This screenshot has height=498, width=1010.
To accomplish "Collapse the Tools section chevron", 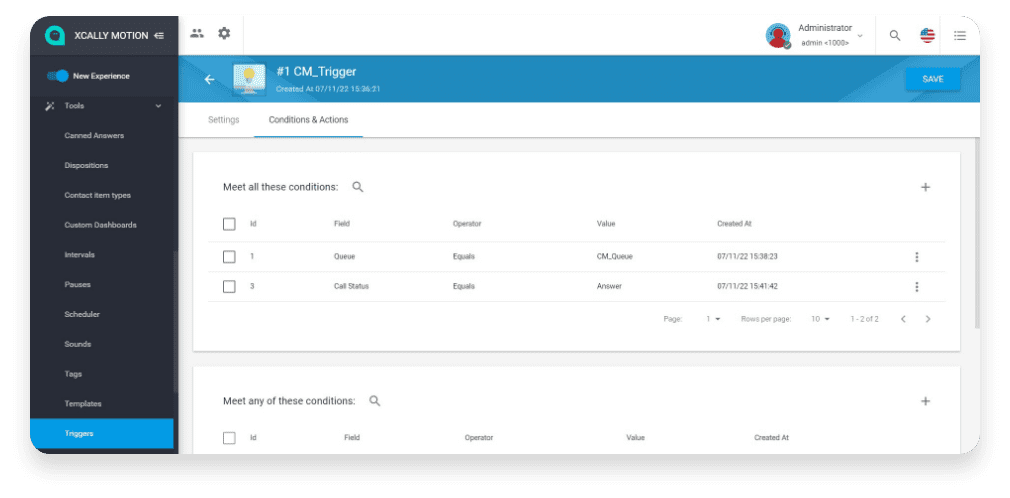I will [158, 106].
